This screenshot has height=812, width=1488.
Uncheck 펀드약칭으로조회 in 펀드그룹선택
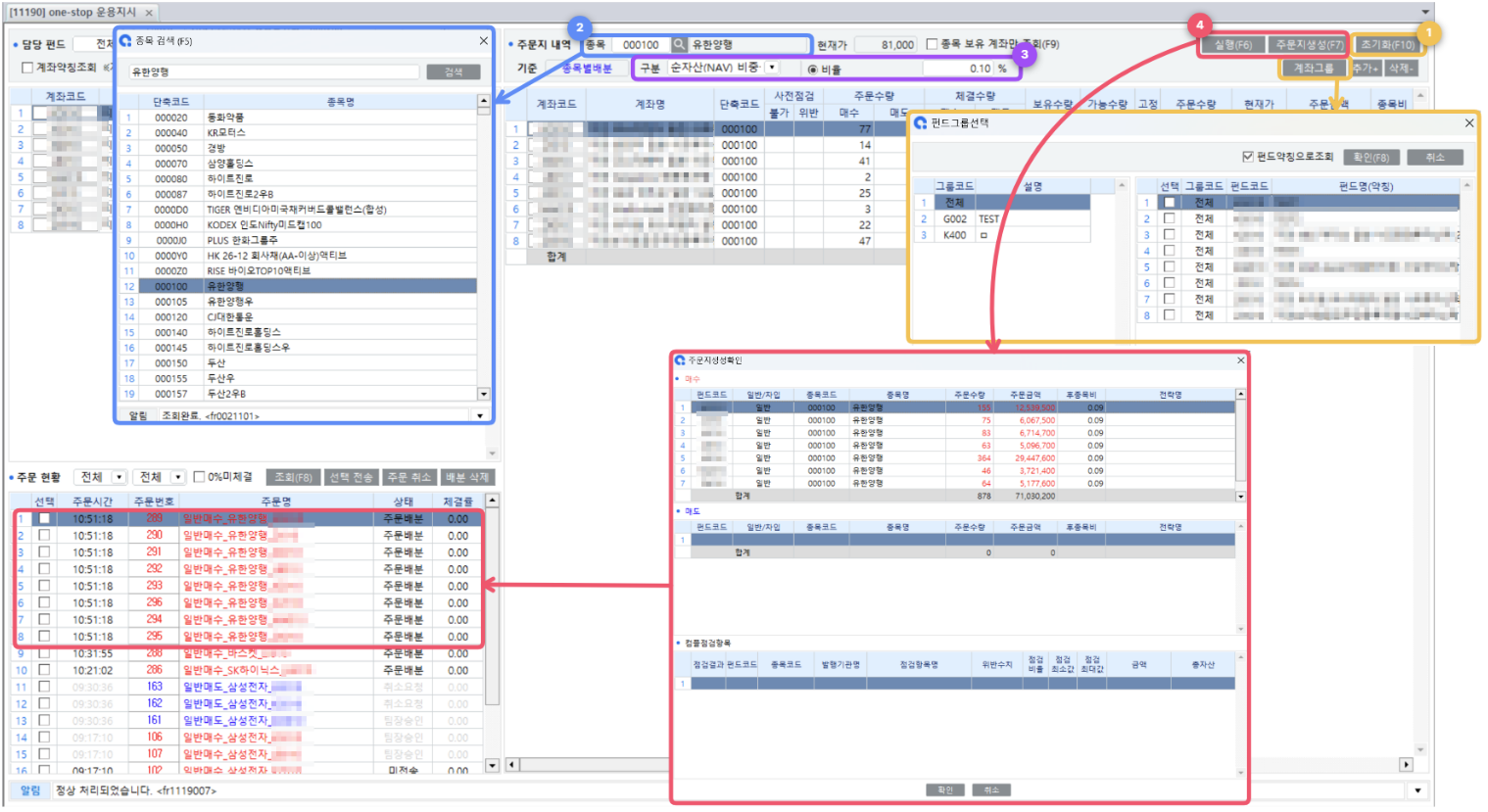[1247, 157]
